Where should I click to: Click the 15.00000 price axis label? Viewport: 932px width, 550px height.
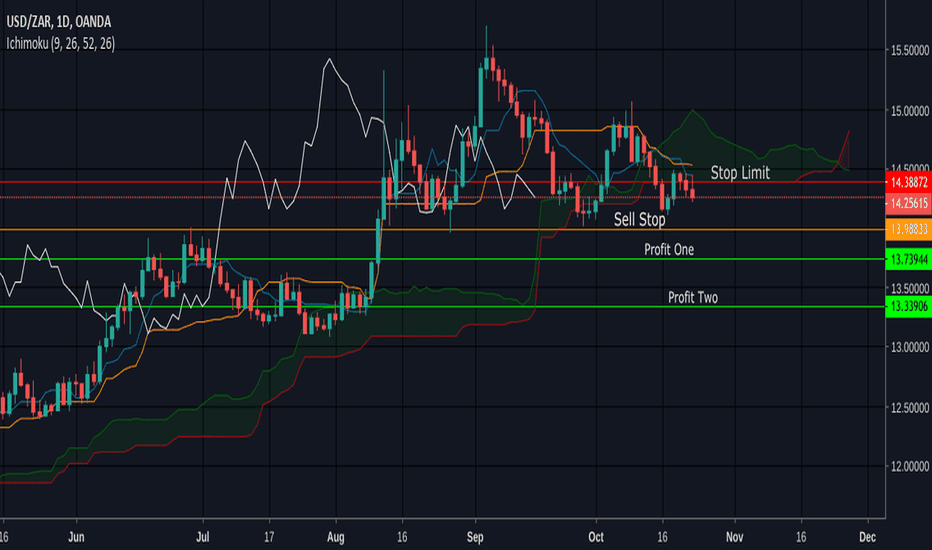click(x=909, y=111)
